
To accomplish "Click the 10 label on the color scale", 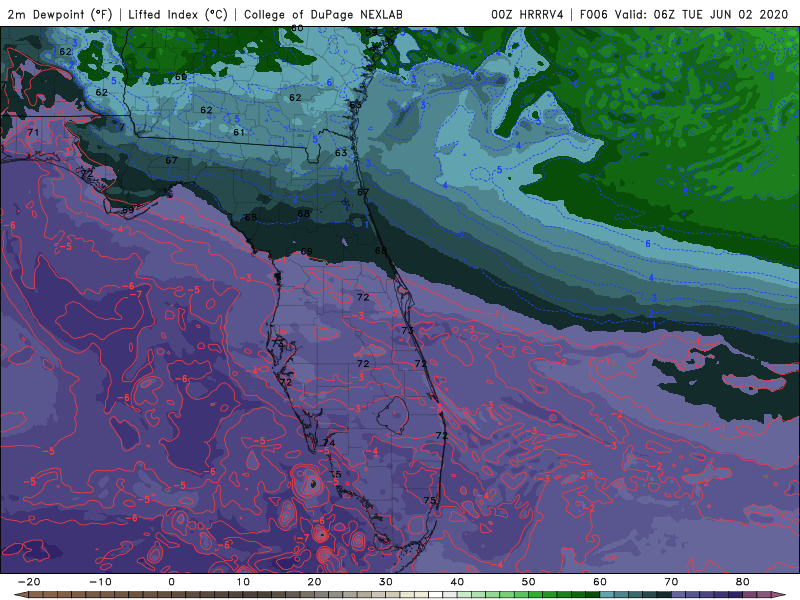I will click(243, 582).
